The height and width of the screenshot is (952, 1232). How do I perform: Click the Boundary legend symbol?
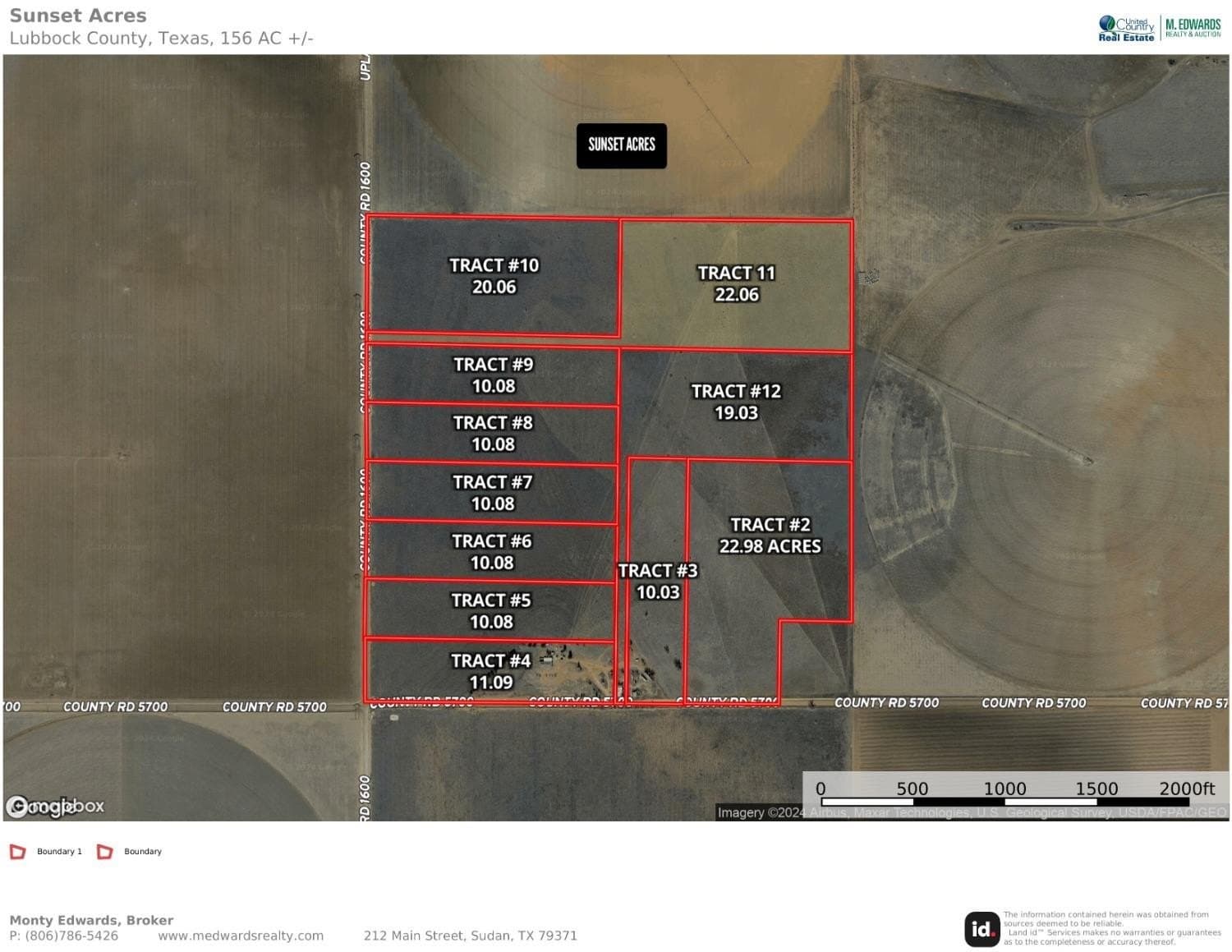click(104, 851)
